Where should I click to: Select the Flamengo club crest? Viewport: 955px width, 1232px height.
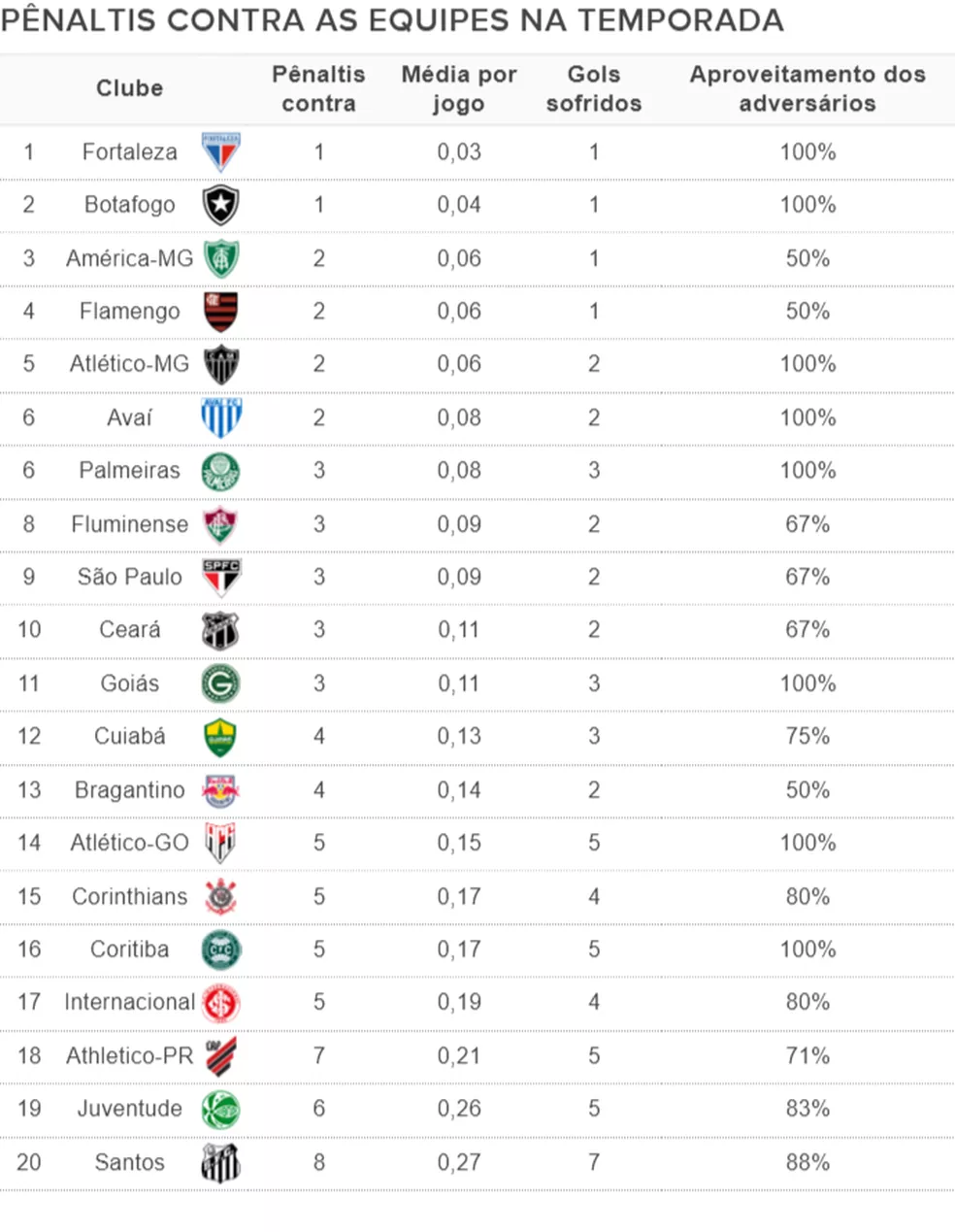pyautogui.click(x=221, y=312)
